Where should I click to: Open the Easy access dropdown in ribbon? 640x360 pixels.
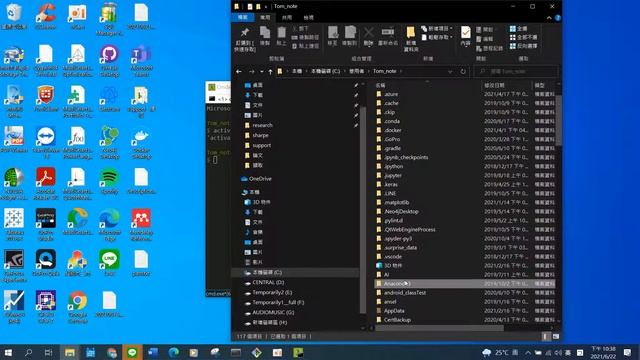pyautogui.click(x=437, y=37)
